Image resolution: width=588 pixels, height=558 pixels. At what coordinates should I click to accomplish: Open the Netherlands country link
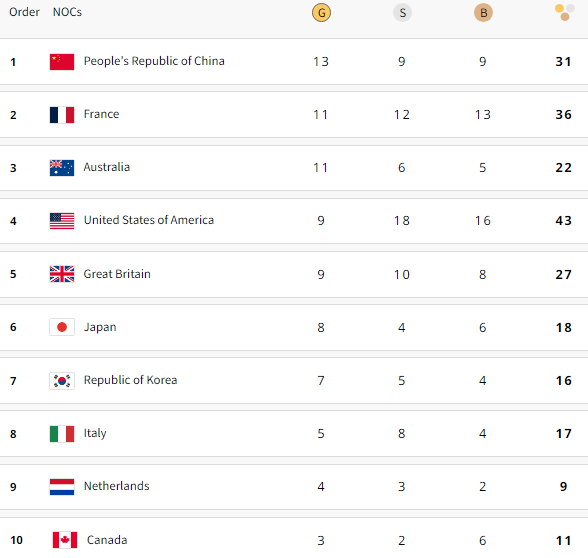(x=117, y=486)
